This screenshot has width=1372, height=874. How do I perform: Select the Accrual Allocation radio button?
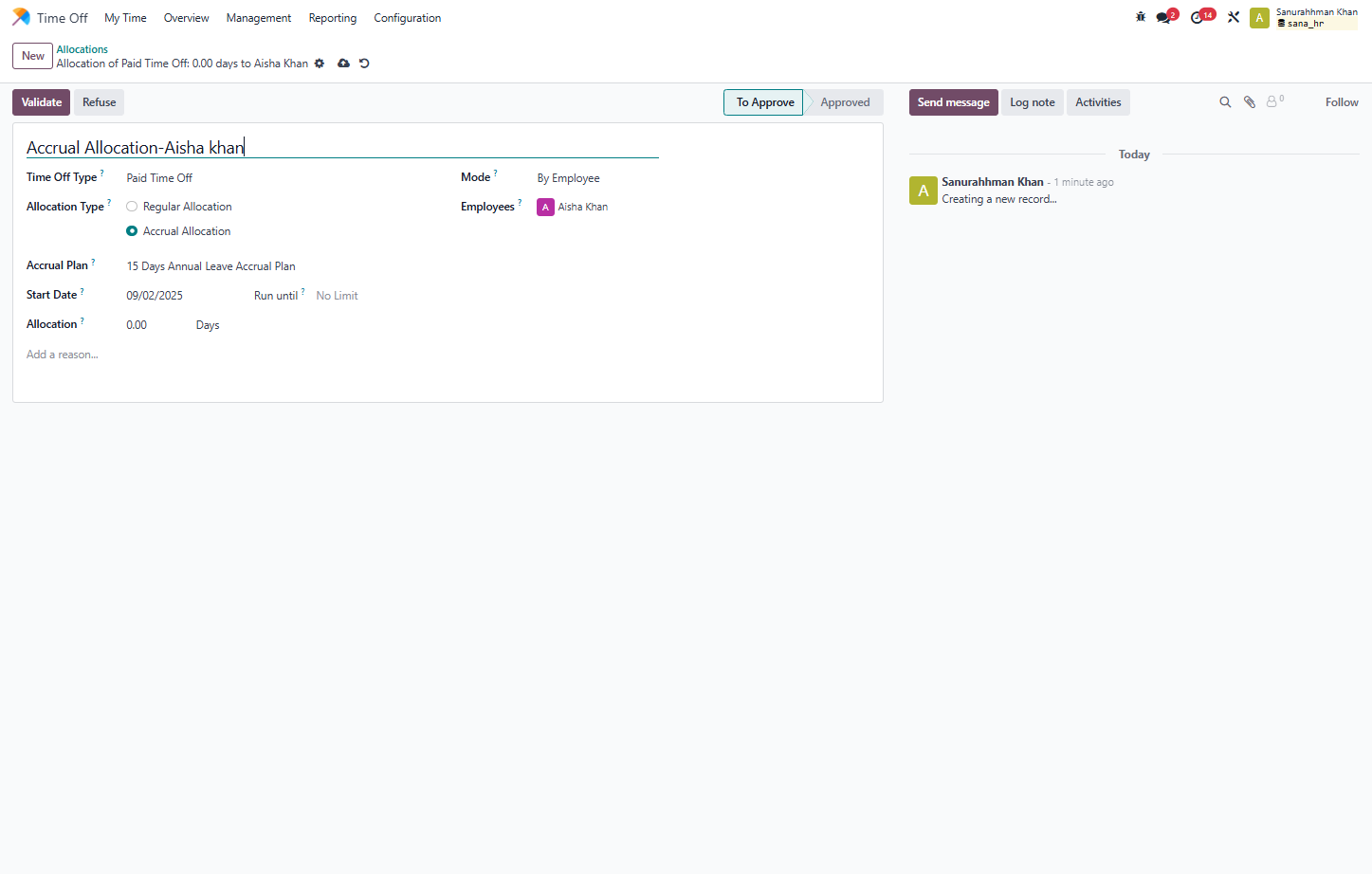tap(132, 231)
